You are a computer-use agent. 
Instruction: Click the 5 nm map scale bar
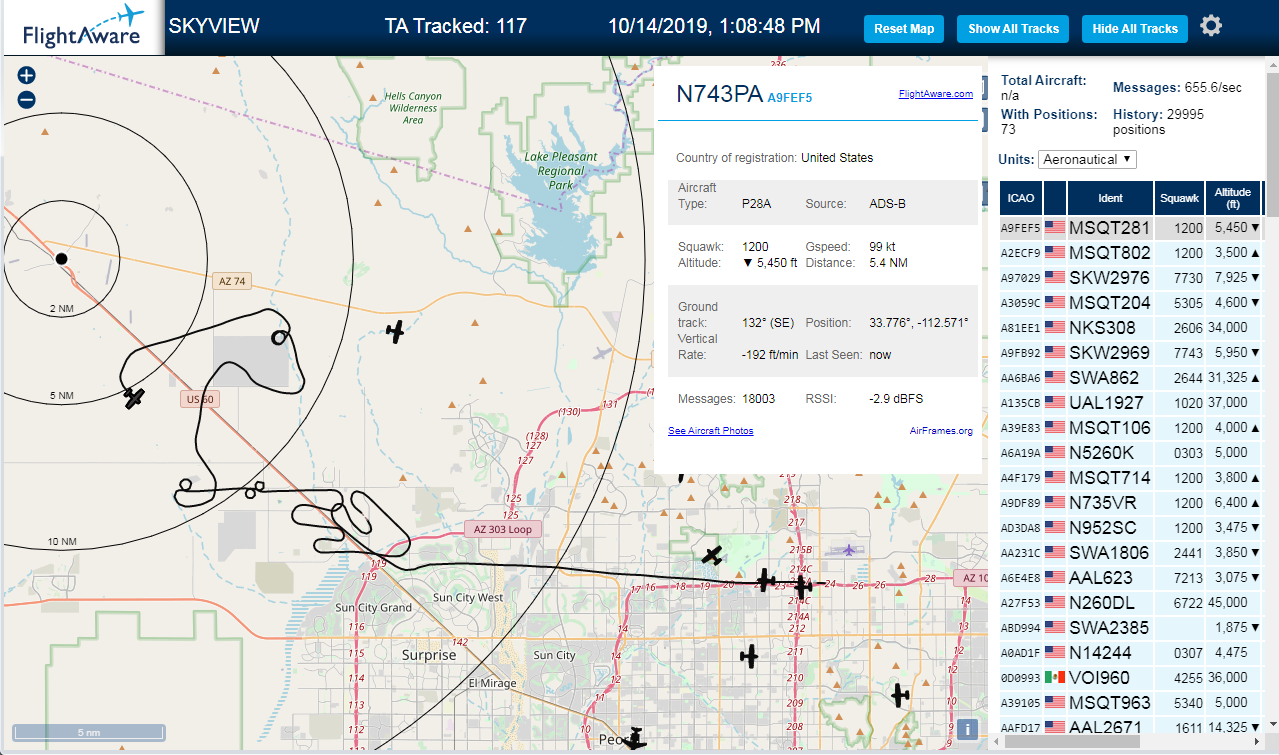pyautogui.click(x=88, y=733)
